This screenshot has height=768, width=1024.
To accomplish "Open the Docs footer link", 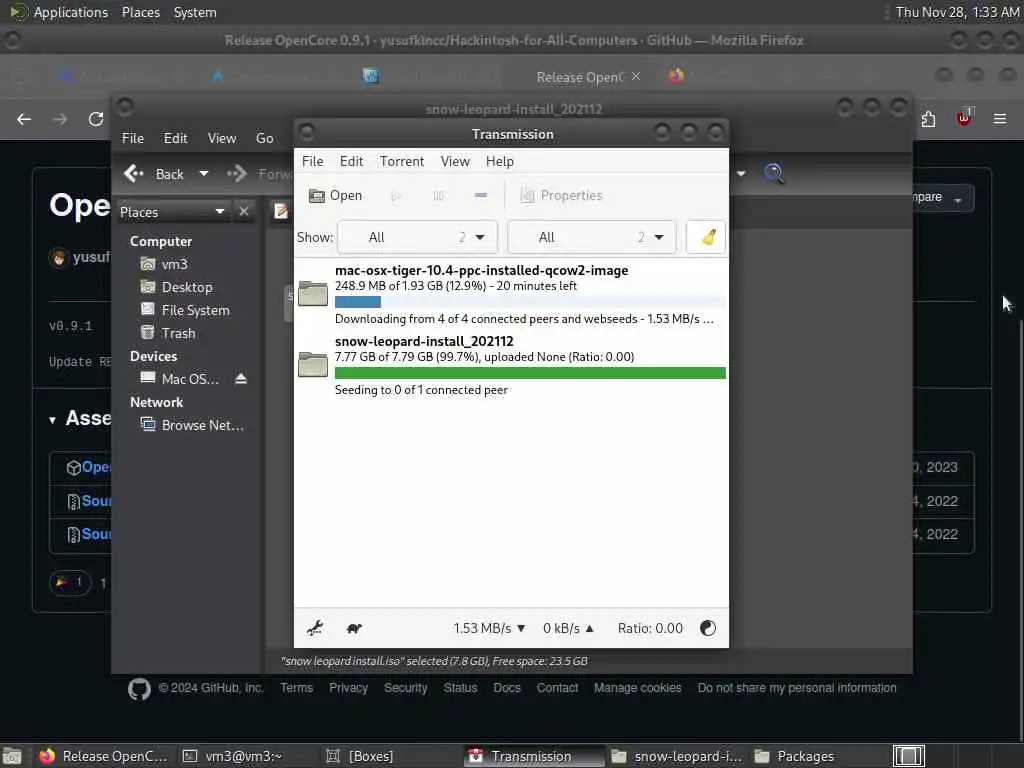I will pyautogui.click(x=507, y=688).
